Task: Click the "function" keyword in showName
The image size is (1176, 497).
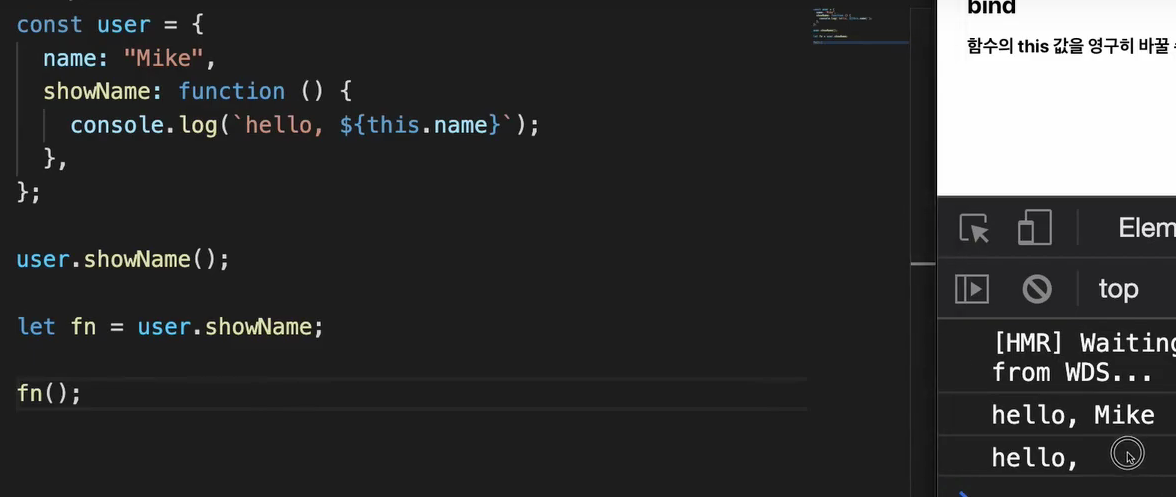Action: click(x=232, y=91)
